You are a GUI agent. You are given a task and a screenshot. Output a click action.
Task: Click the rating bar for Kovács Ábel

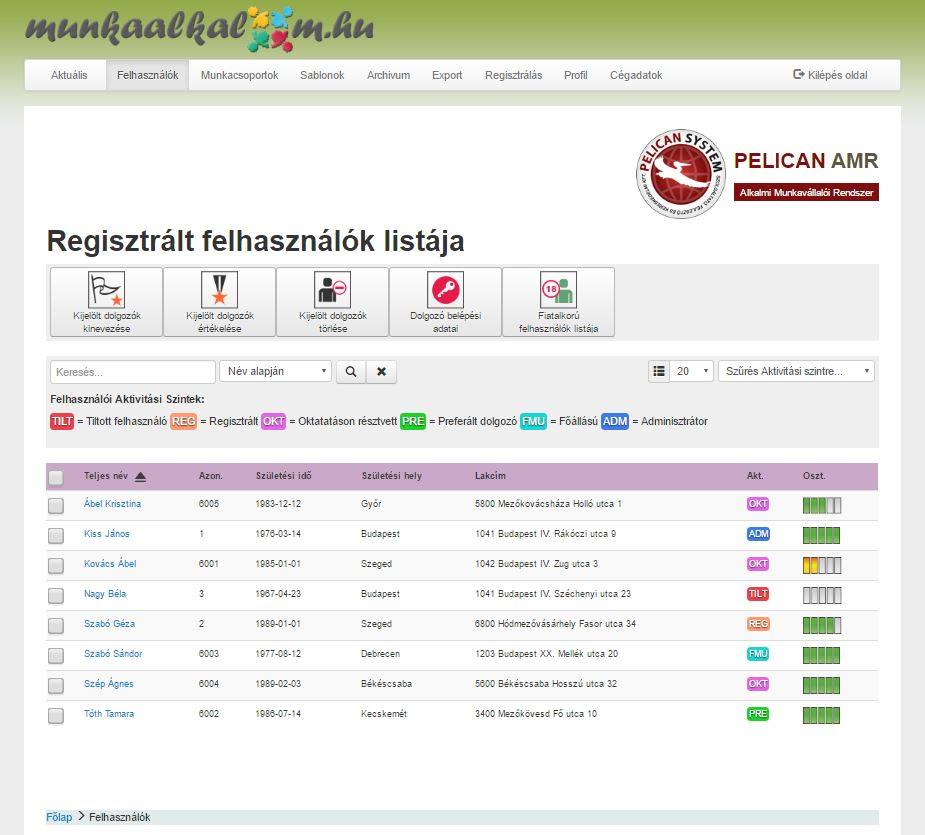pos(821,565)
